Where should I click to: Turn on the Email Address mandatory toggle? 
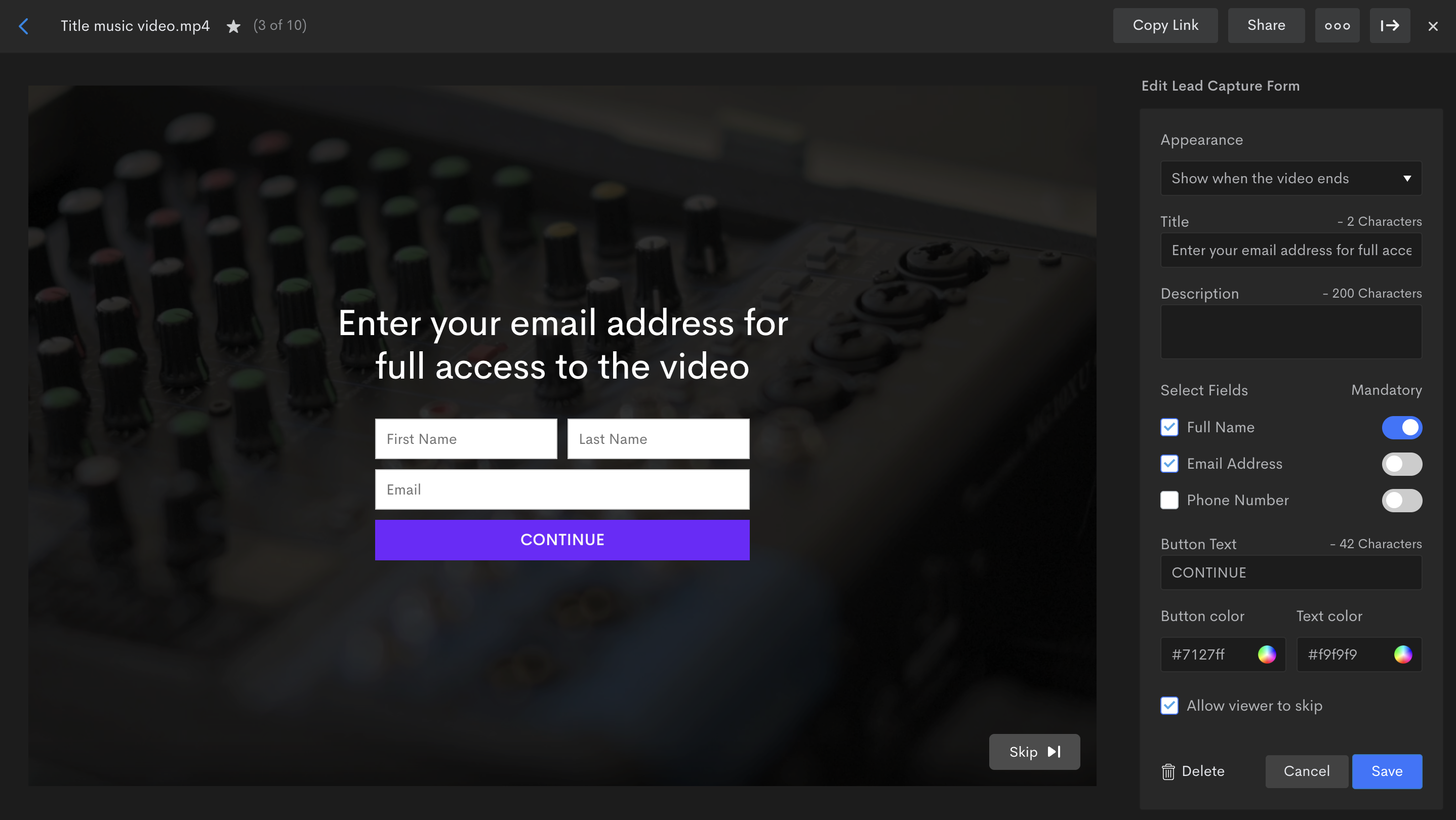1402,464
